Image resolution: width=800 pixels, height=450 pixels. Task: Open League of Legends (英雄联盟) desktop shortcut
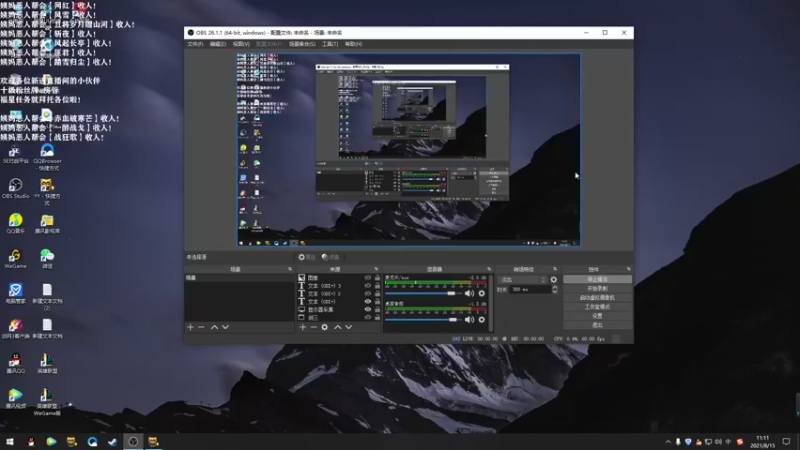pyautogui.click(x=47, y=363)
